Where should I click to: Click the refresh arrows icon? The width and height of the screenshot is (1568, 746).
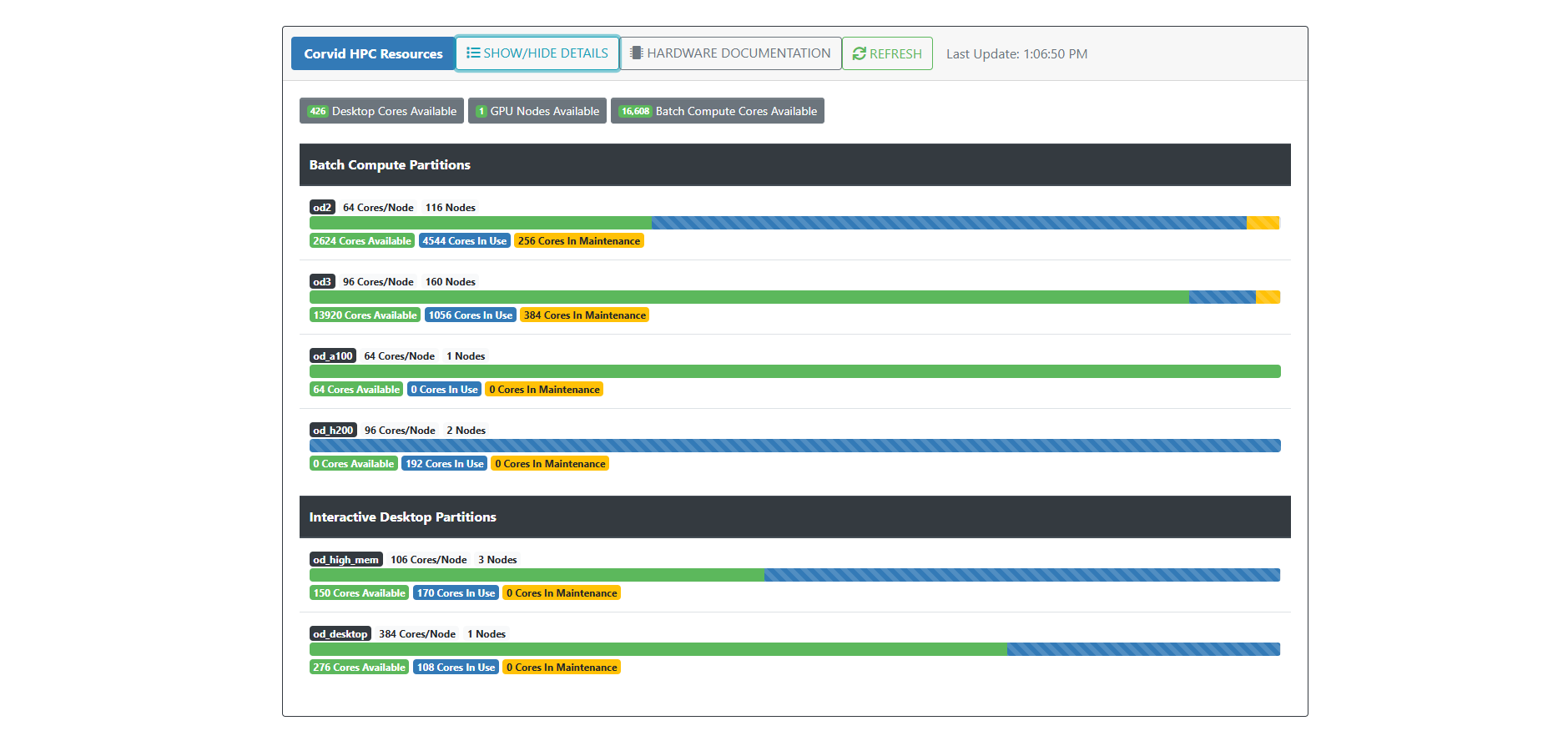click(859, 53)
